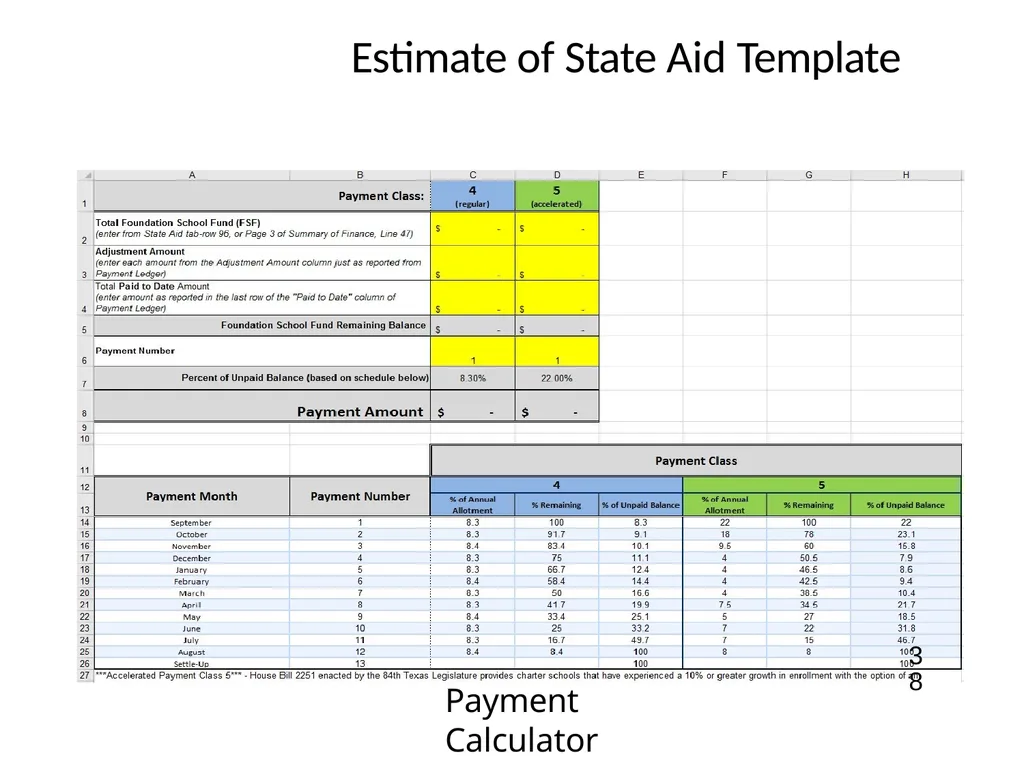Click the blue '% of Unpaid Balance' header
Viewport: 1024px width, 768px height.
[641, 505]
